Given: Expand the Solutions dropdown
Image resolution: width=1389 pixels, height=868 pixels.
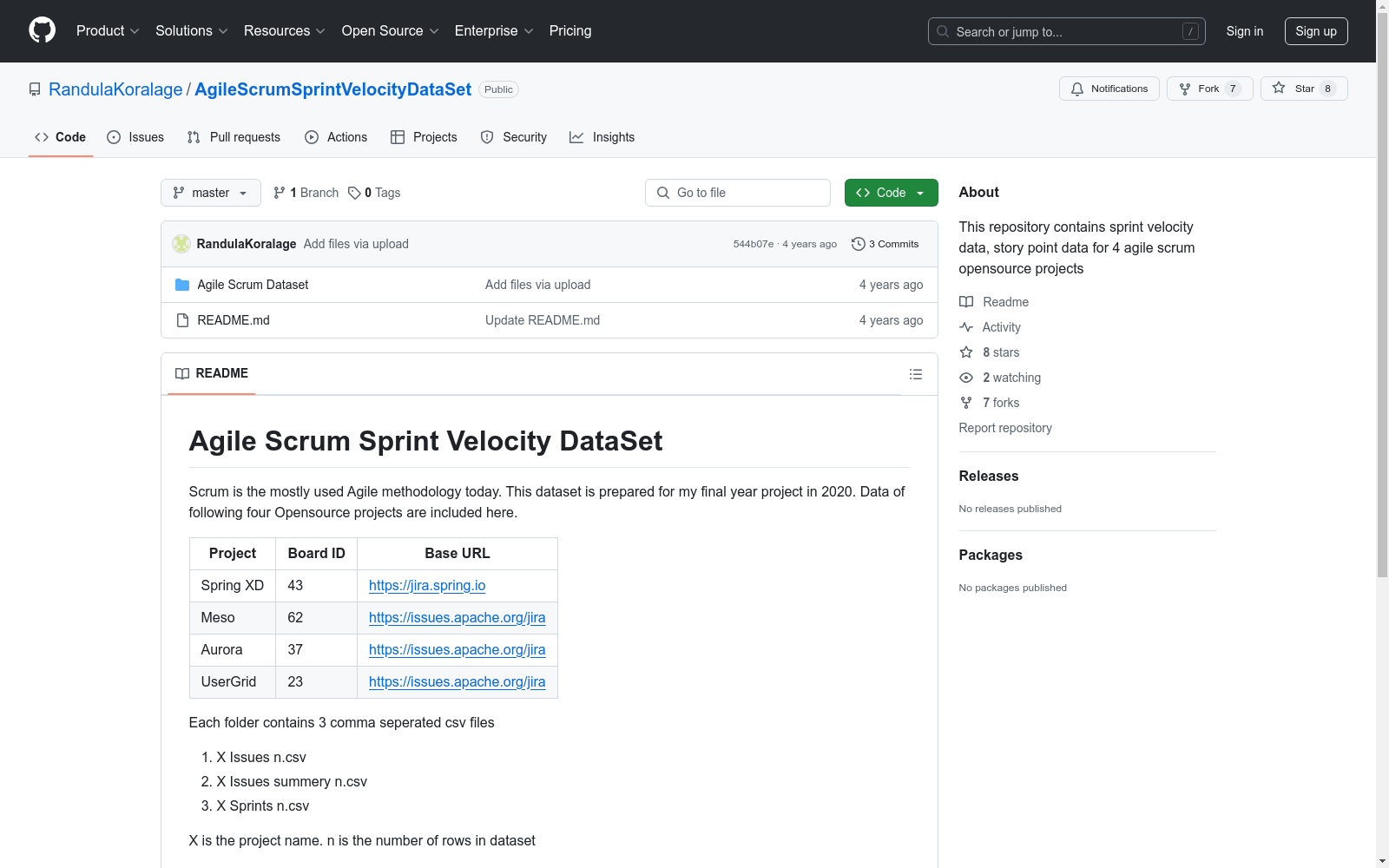Looking at the screenshot, I should pyautogui.click(x=192, y=31).
